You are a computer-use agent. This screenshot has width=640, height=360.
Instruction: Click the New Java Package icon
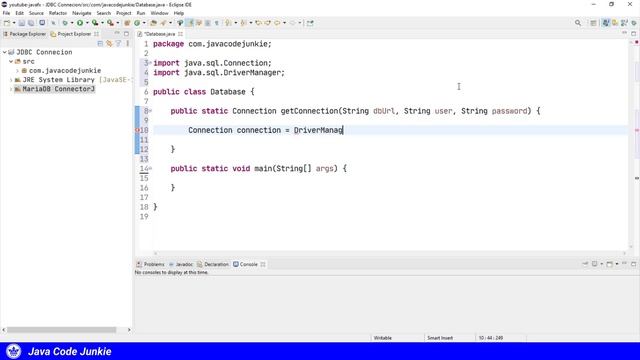tap(127, 23)
